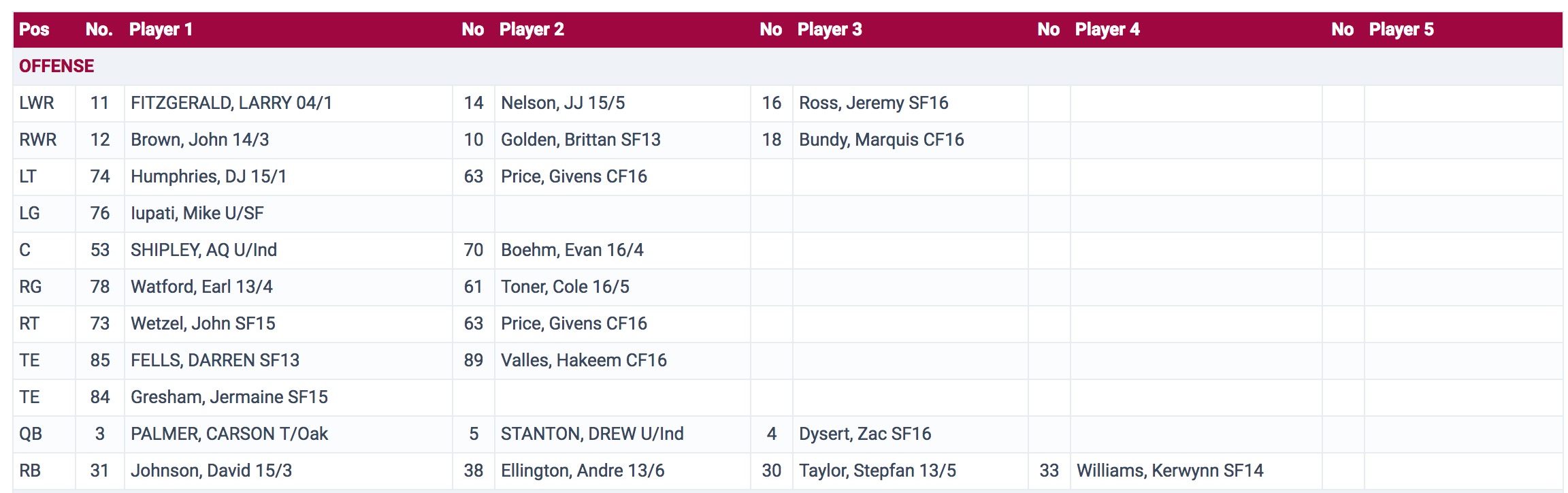Screen dimensions: 1568x493
Task: Click Toner, Cole 16/5 entry
Action: point(565,287)
